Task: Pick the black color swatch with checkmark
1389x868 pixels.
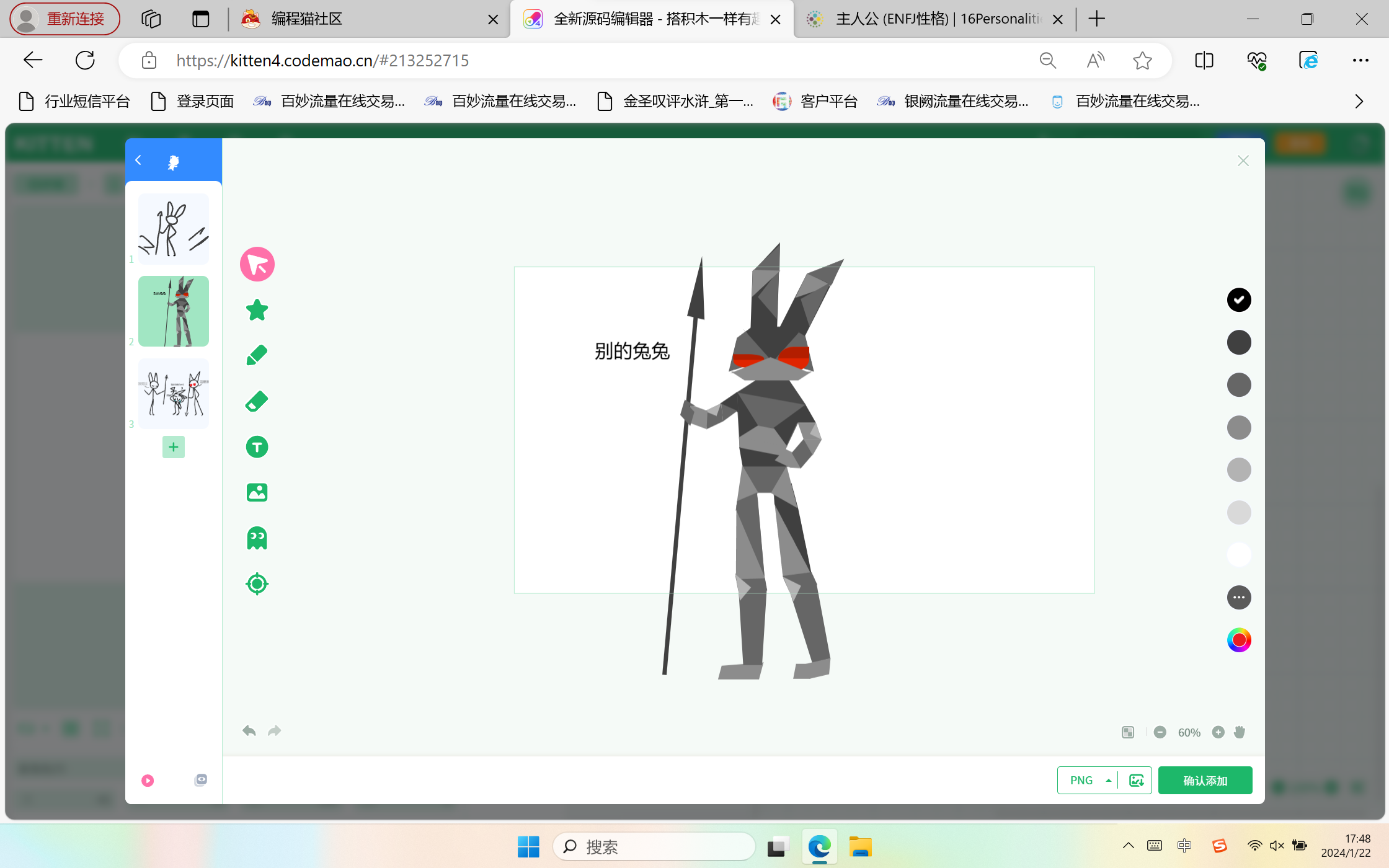Action: pos(1239,300)
